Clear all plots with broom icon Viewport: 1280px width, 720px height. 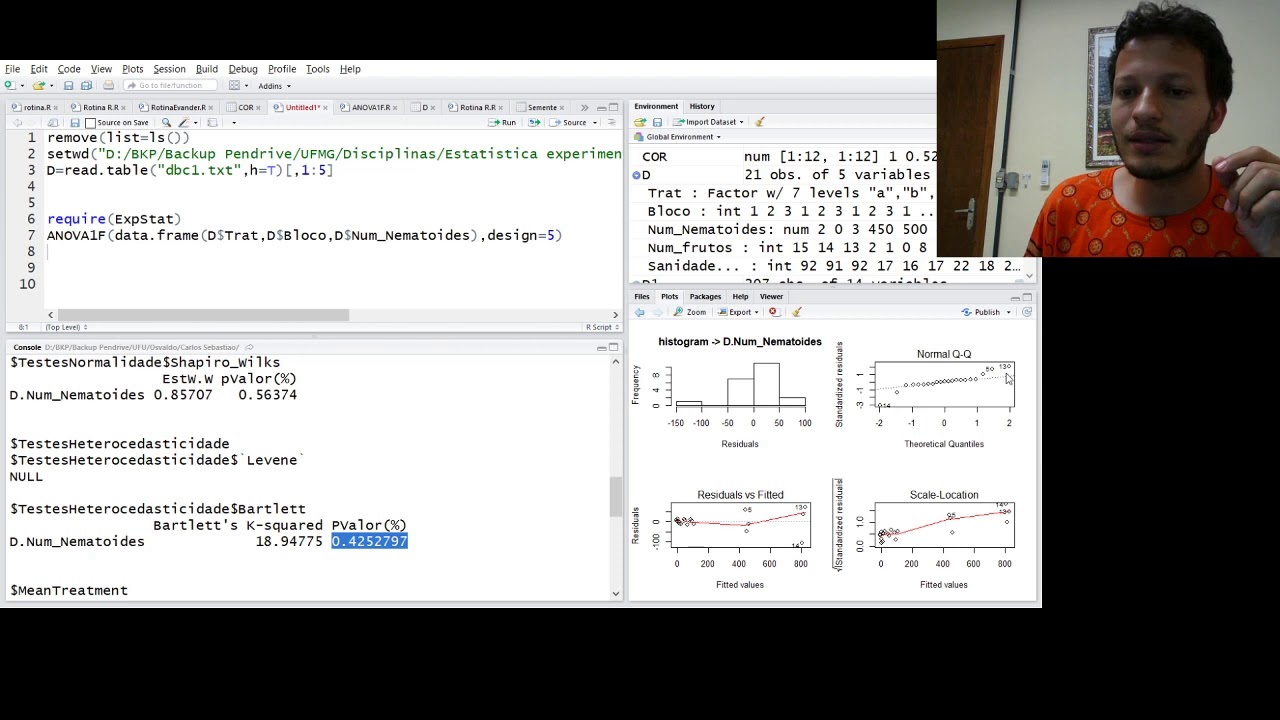797,312
